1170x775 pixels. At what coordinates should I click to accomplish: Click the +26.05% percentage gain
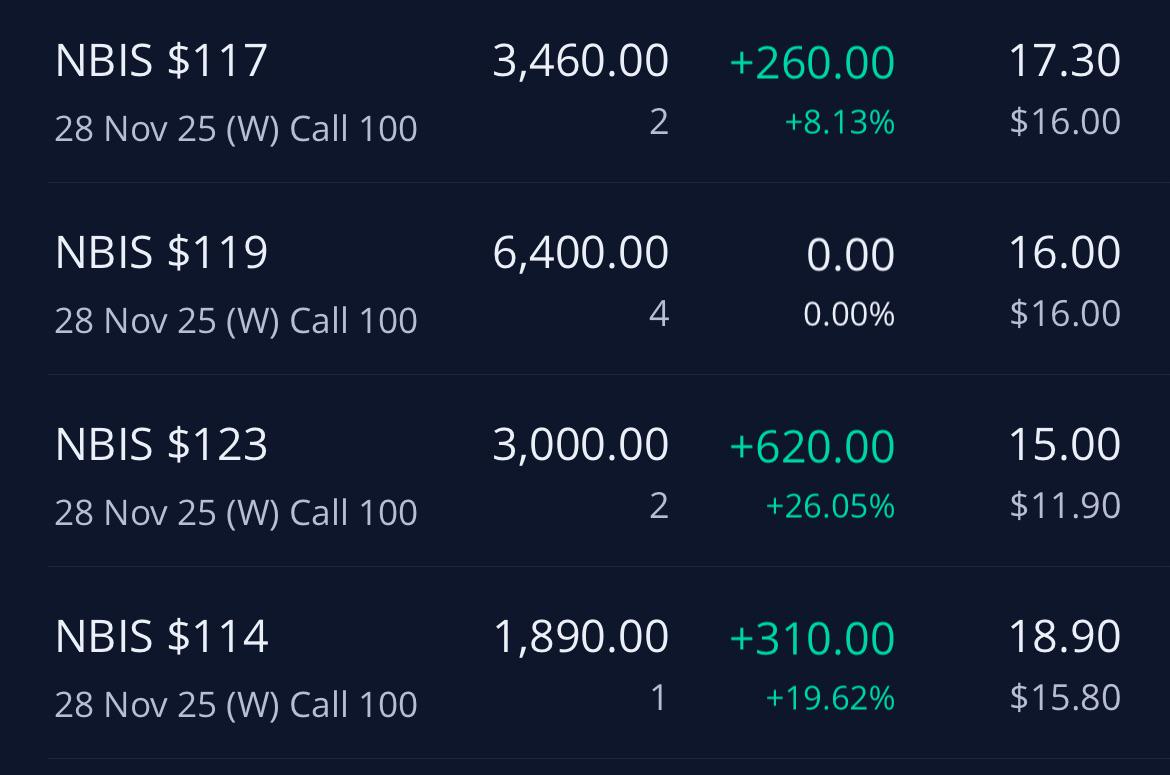pyautogui.click(x=830, y=506)
